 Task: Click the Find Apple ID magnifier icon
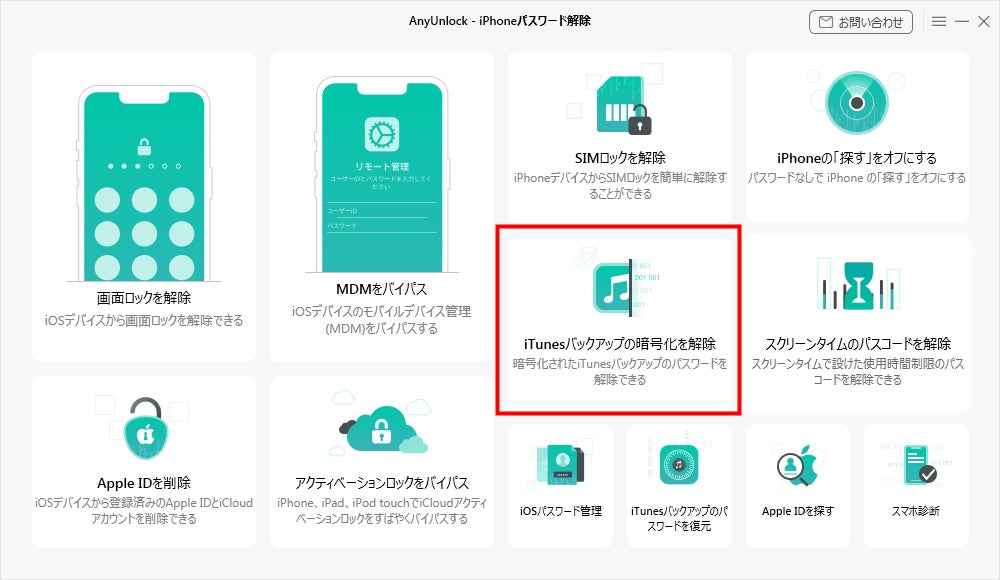click(x=797, y=466)
